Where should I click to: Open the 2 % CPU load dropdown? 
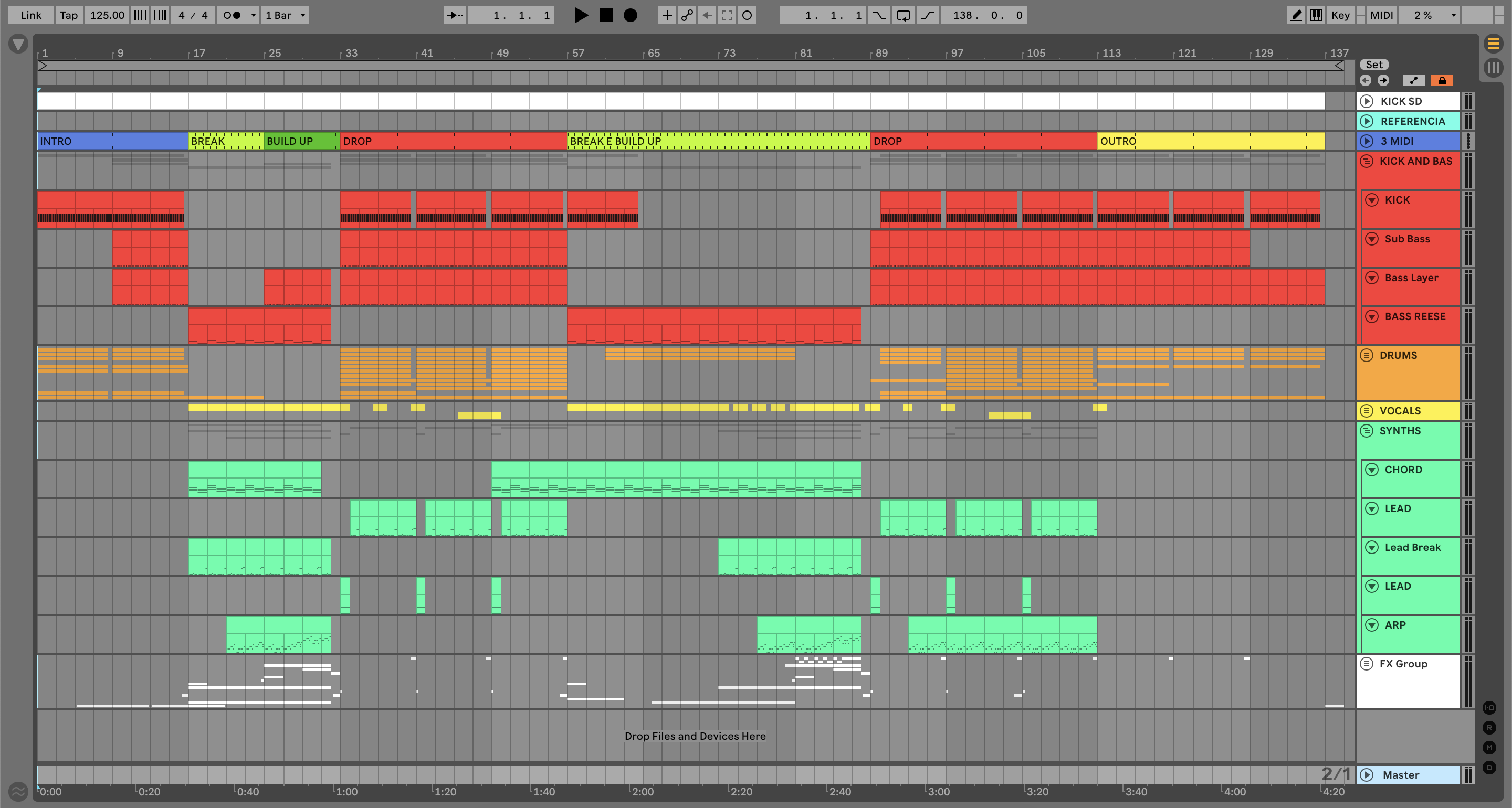[1429, 15]
